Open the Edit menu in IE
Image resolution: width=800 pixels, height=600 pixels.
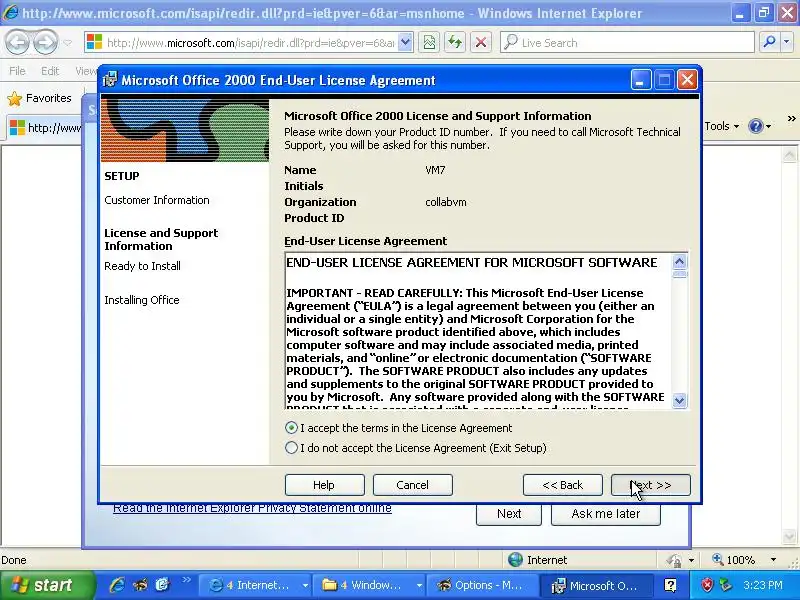pyautogui.click(x=50, y=71)
